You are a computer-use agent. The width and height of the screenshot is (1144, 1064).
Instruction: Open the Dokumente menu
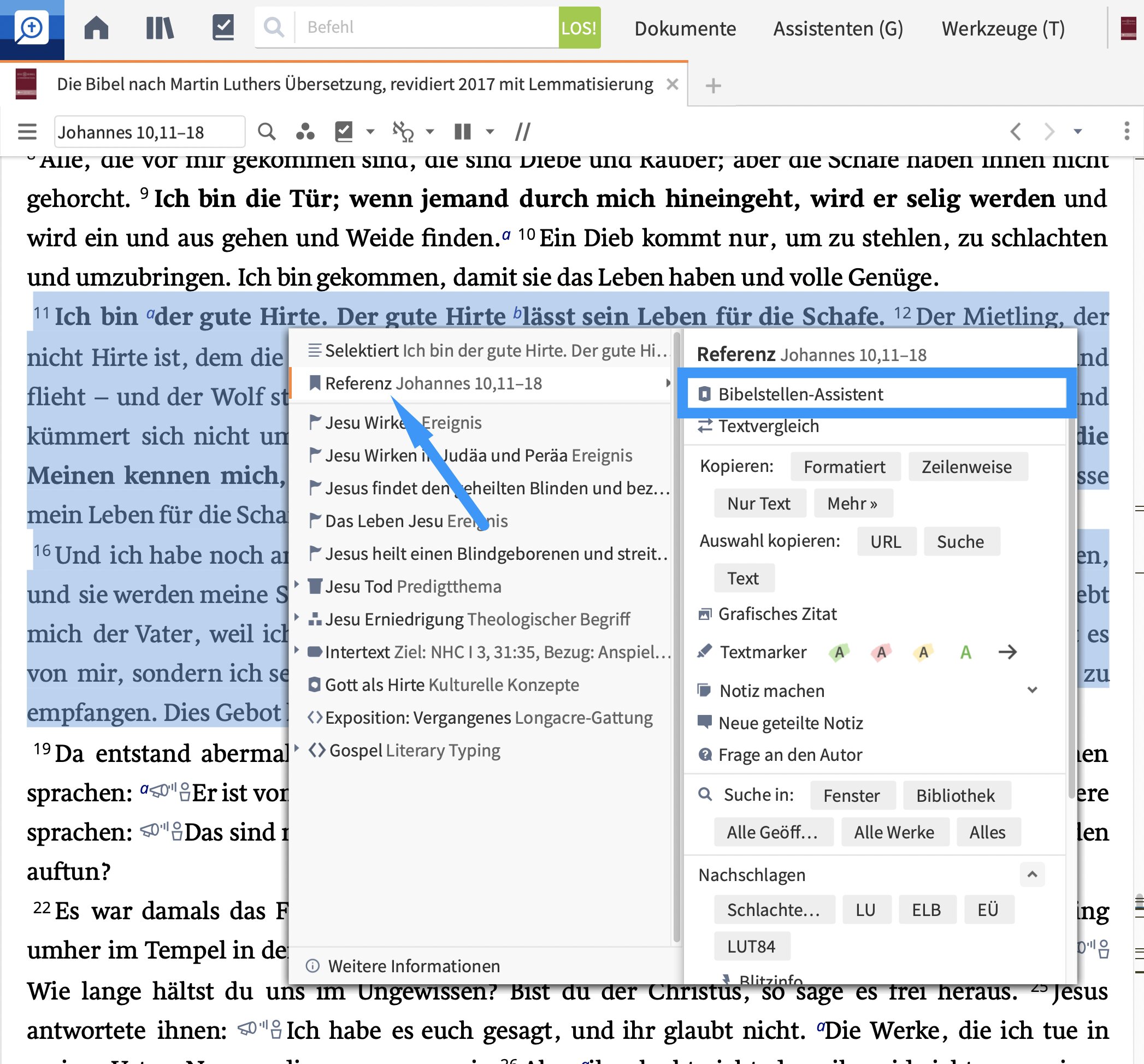[x=685, y=28]
